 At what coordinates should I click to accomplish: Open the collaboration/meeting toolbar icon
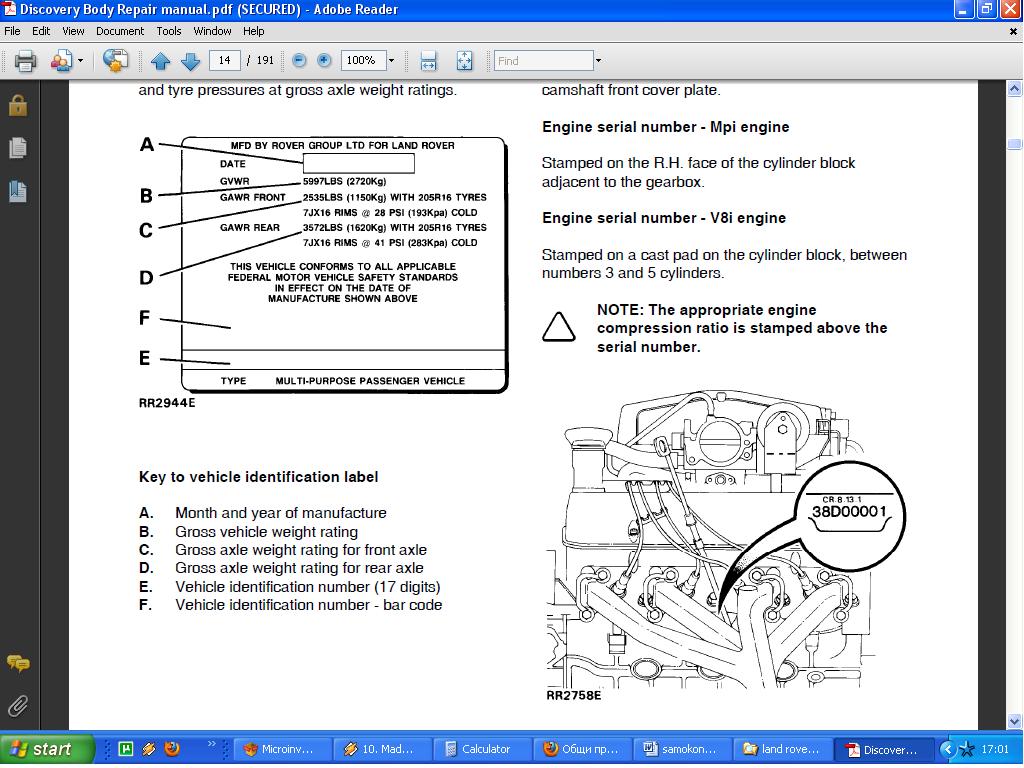61,61
